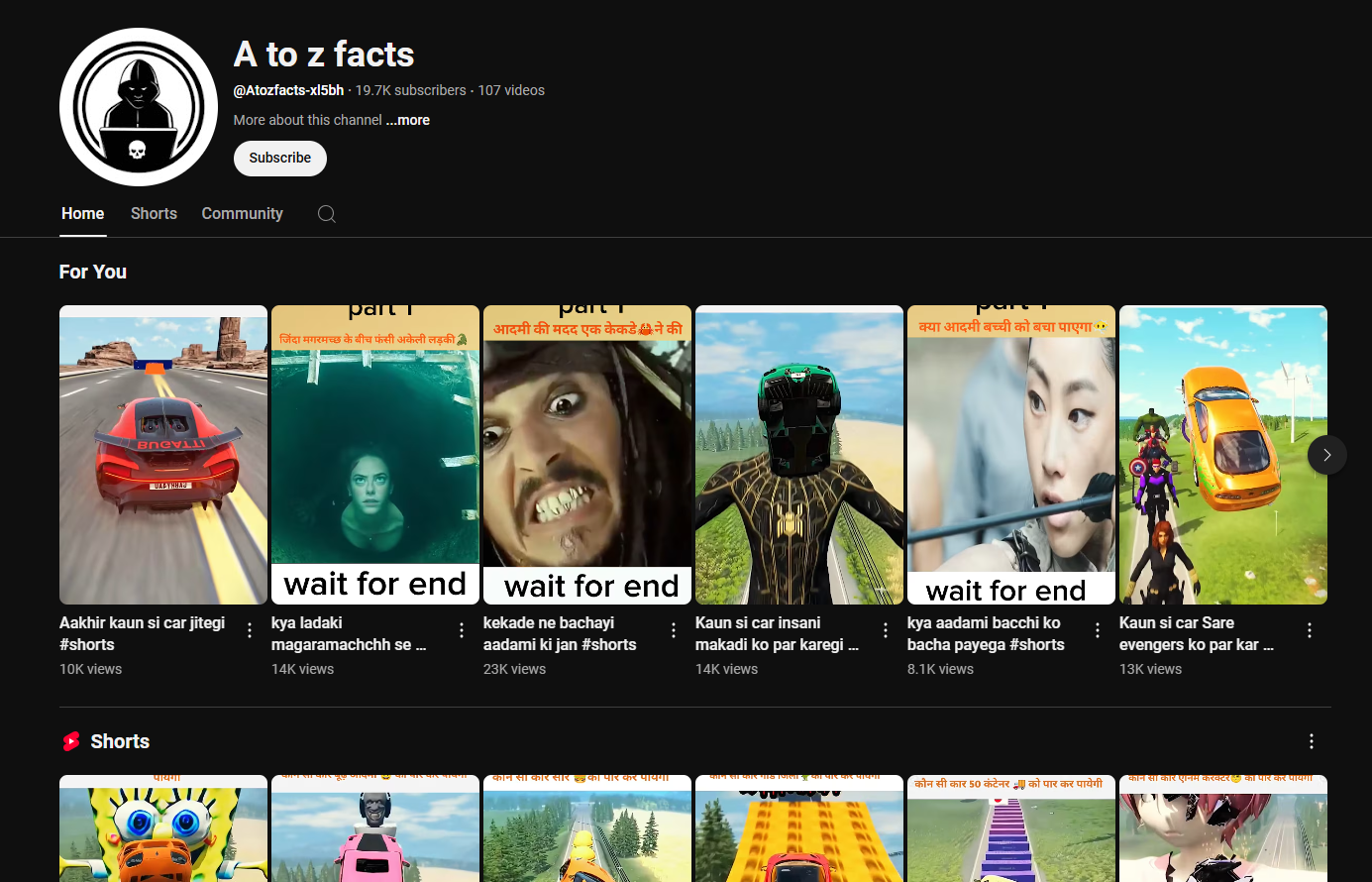Open the purple stairs container short thumbnail
This screenshot has height=882, width=1372.
coord(1011,828)
